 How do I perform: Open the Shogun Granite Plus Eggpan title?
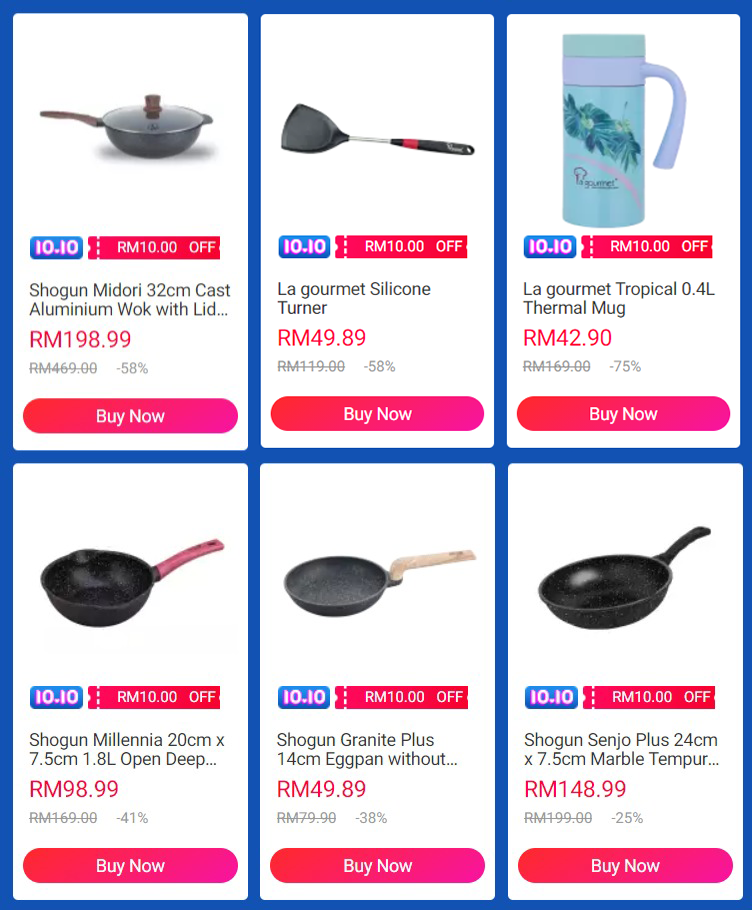coord(367,749)
